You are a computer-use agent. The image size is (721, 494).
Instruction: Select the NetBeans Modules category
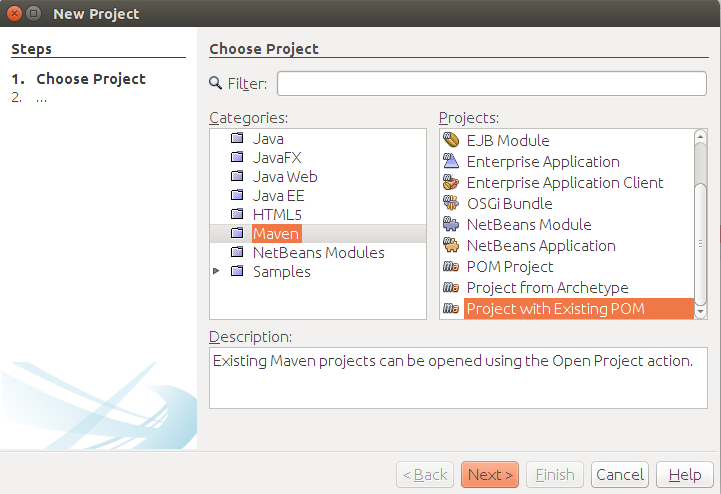pyautogui.click(x=318, y=253)
